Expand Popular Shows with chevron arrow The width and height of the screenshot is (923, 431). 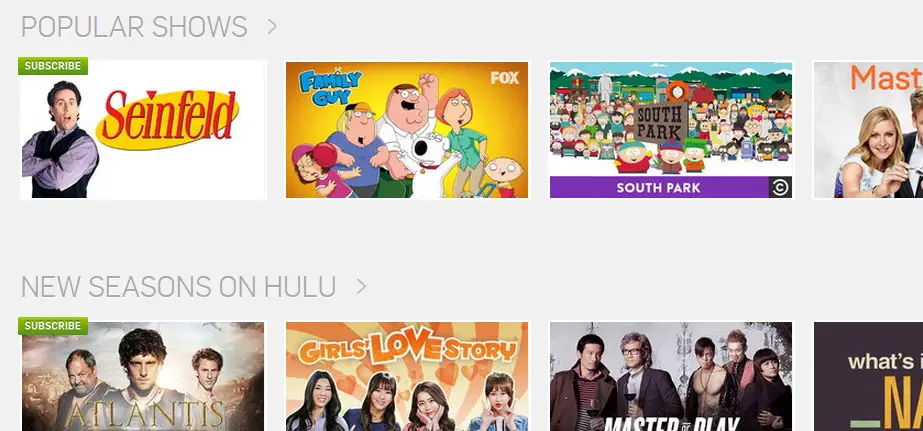click(x=271, y=26)
